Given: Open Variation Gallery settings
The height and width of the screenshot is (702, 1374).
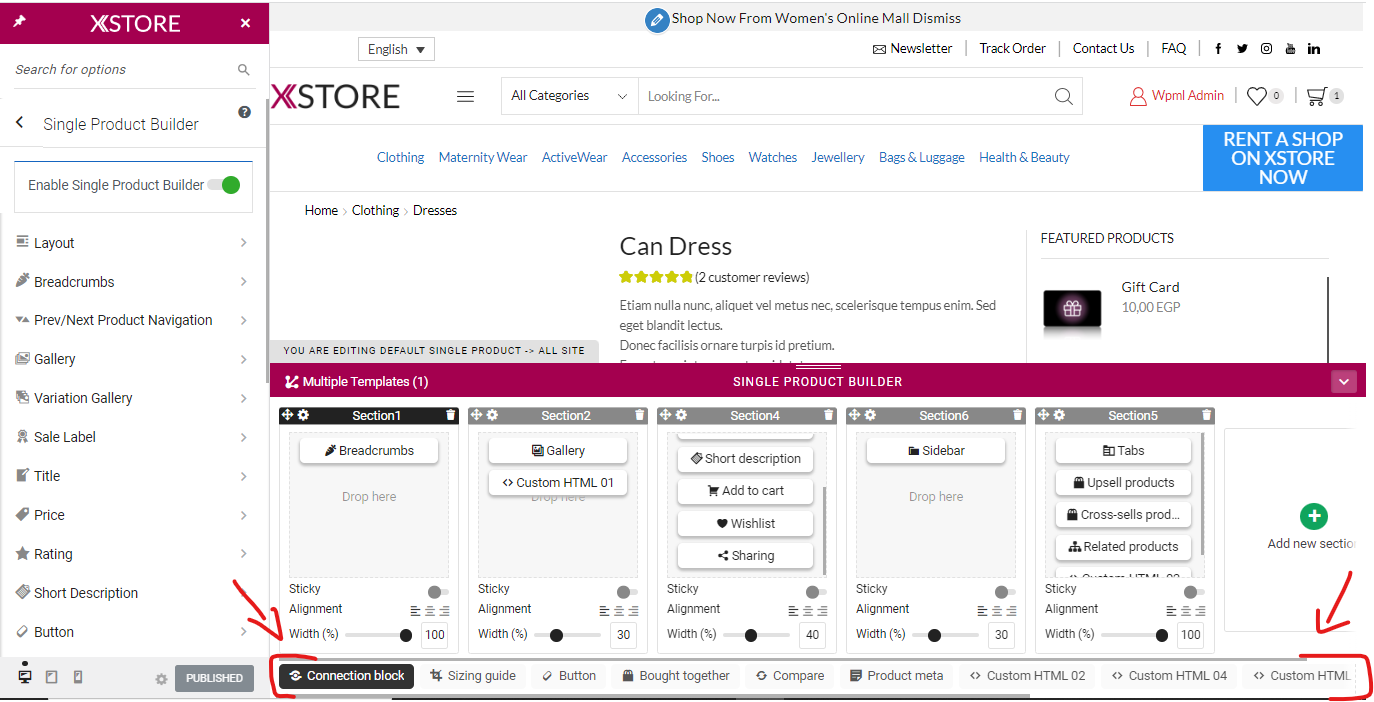Looking at the screenshot, I should pos(133,398).
